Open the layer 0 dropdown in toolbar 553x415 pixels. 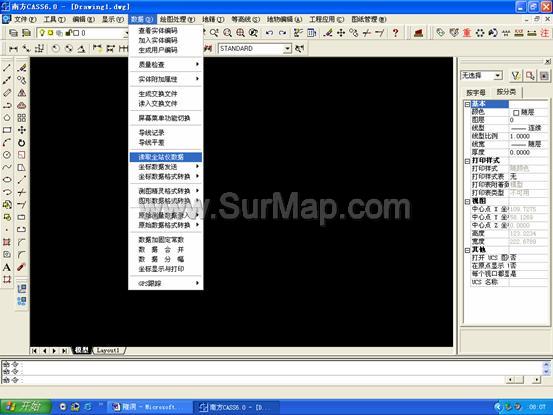click(x=126, y=33)
